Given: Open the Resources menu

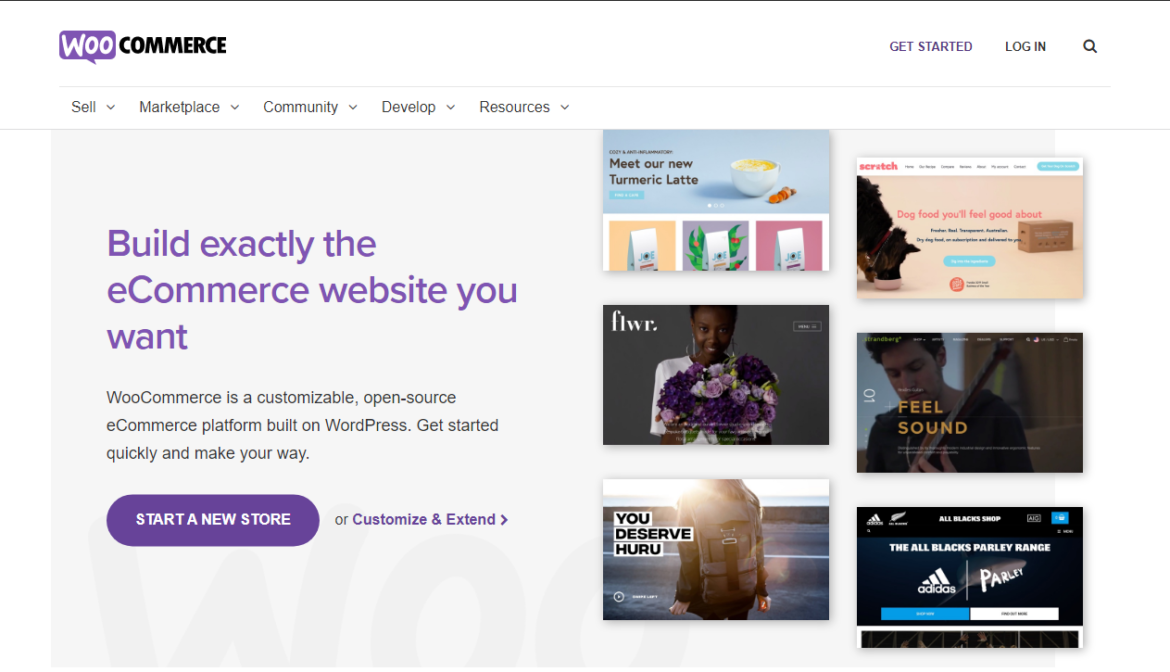Looking at the screenshot, I should click(x=524, y=107).
